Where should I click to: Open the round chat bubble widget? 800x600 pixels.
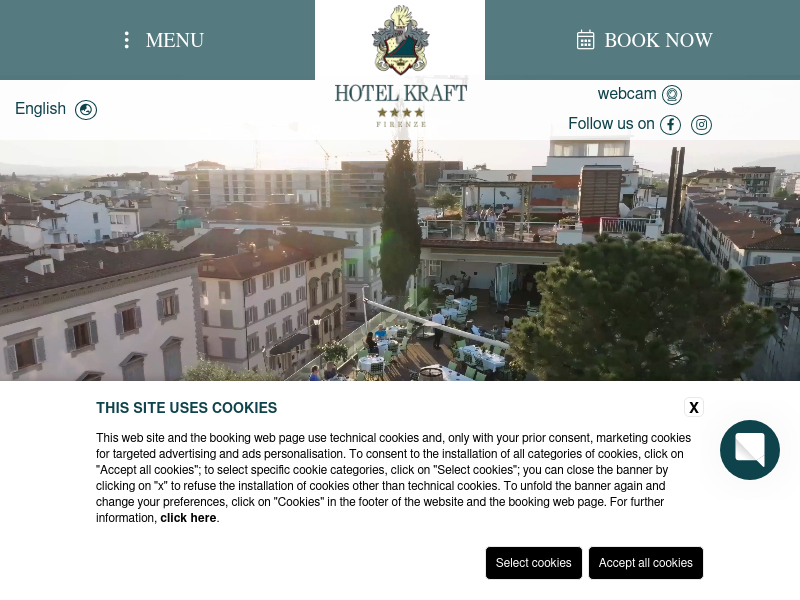749,450
